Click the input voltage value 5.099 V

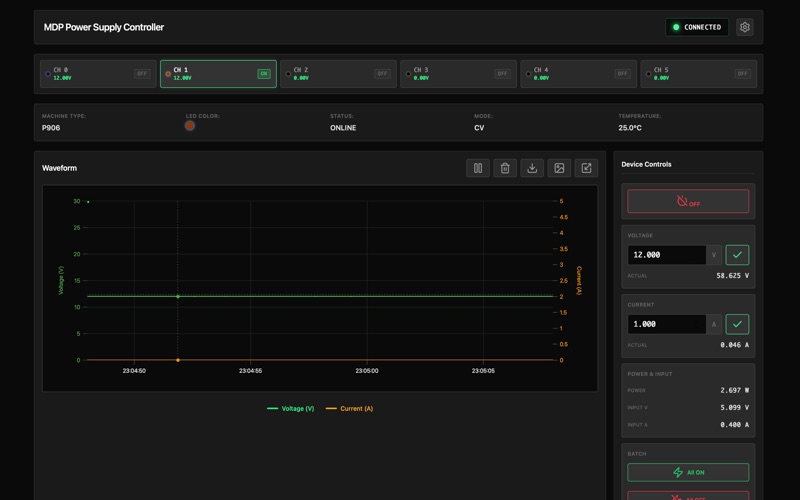click(x=734, y=408)
